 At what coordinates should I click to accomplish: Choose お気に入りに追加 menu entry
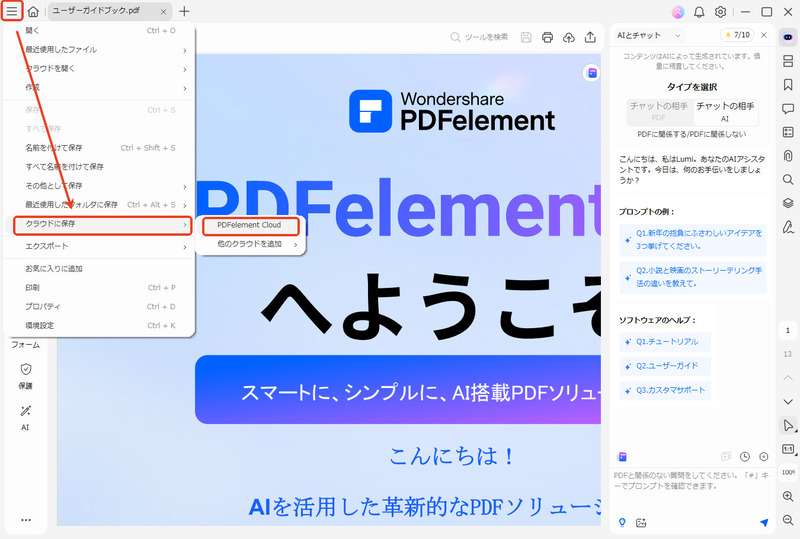tap(99, 268)
